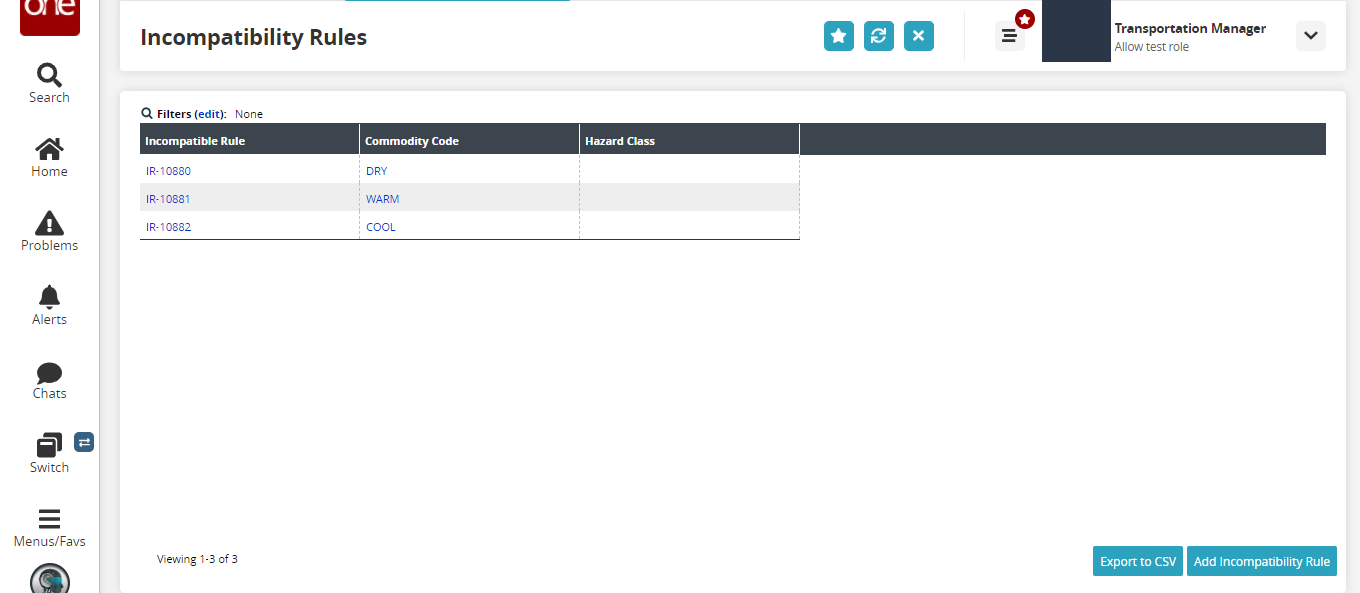1360x593 pixels.
Task: Open Menus/Favs hamburger icon
Action: click(x=49, y=519)
